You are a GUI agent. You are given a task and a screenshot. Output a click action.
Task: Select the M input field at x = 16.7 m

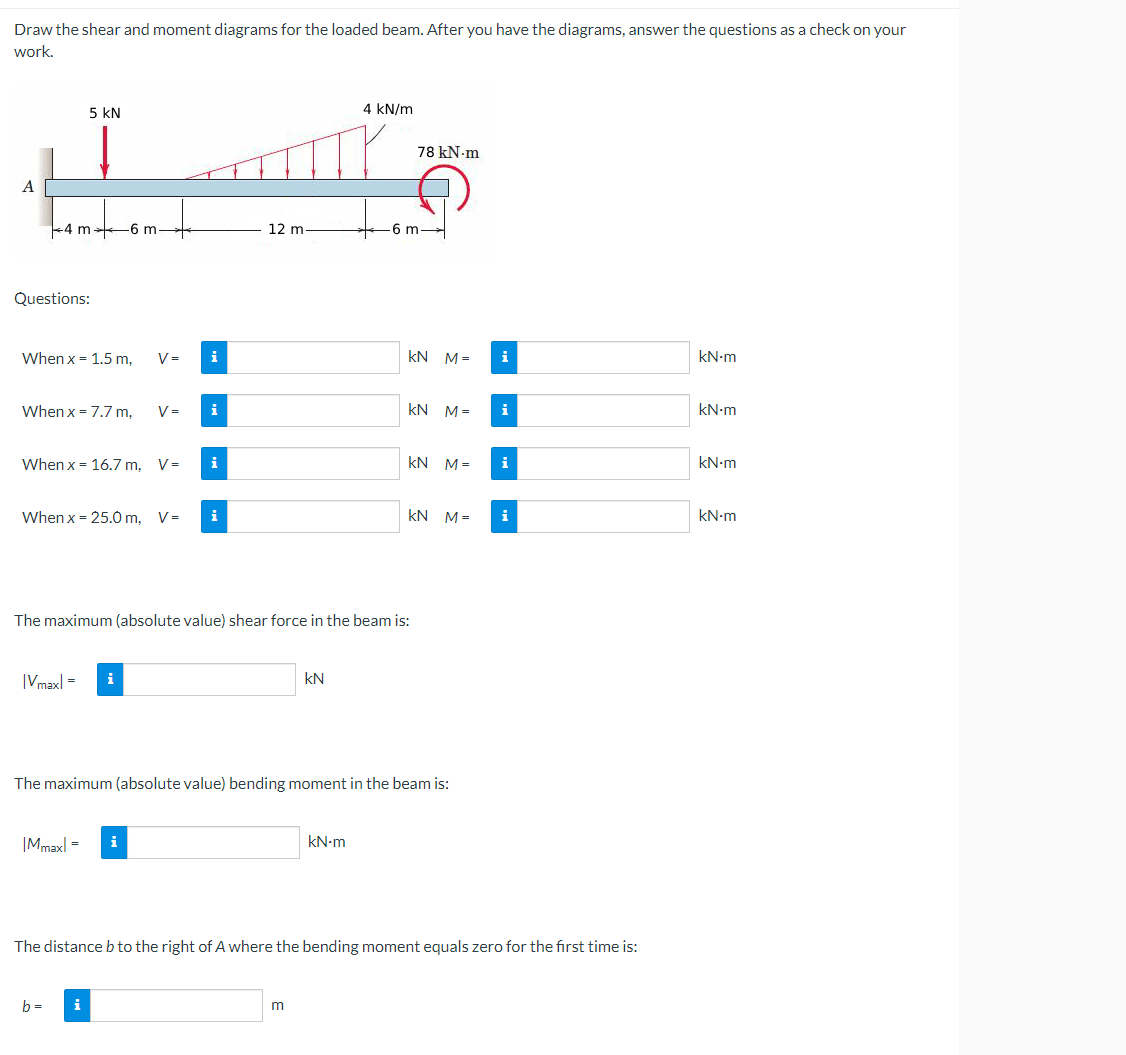600,463
